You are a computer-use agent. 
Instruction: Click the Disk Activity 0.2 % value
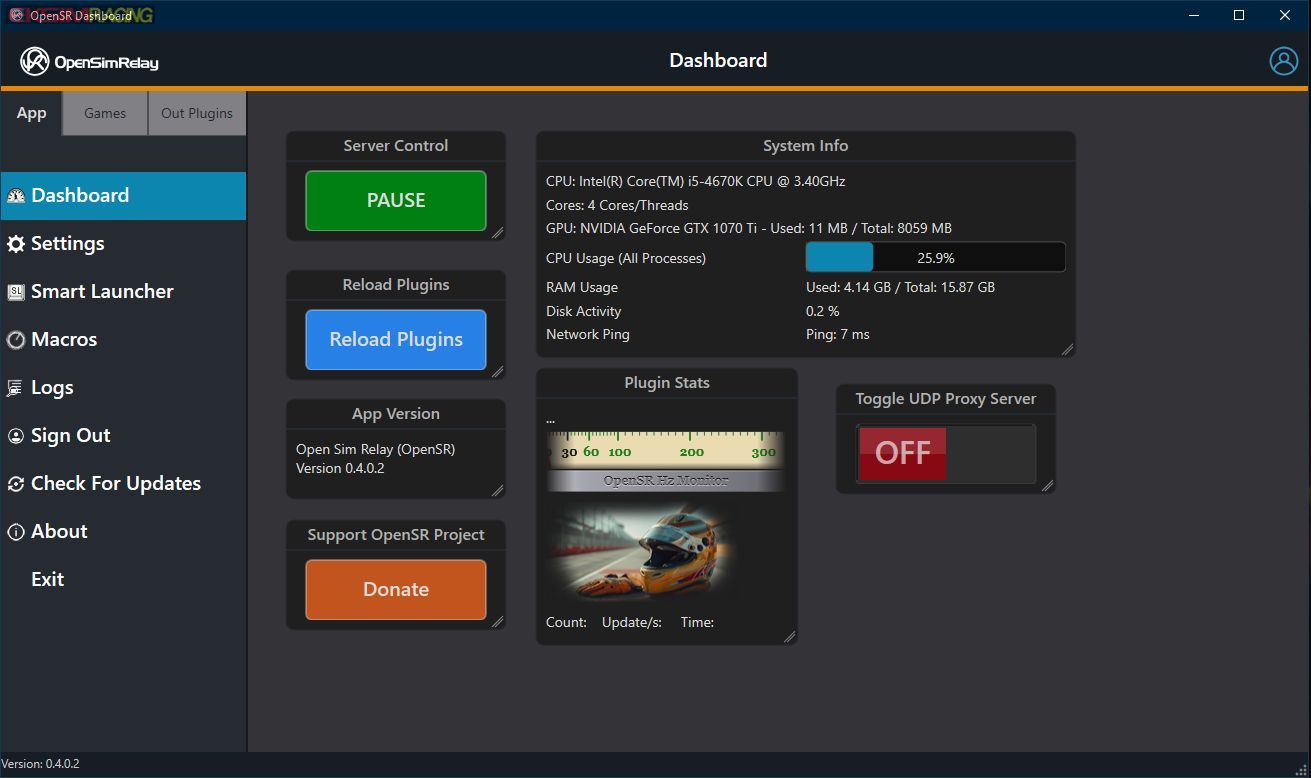pyautogui.click(x=823, y=312)
